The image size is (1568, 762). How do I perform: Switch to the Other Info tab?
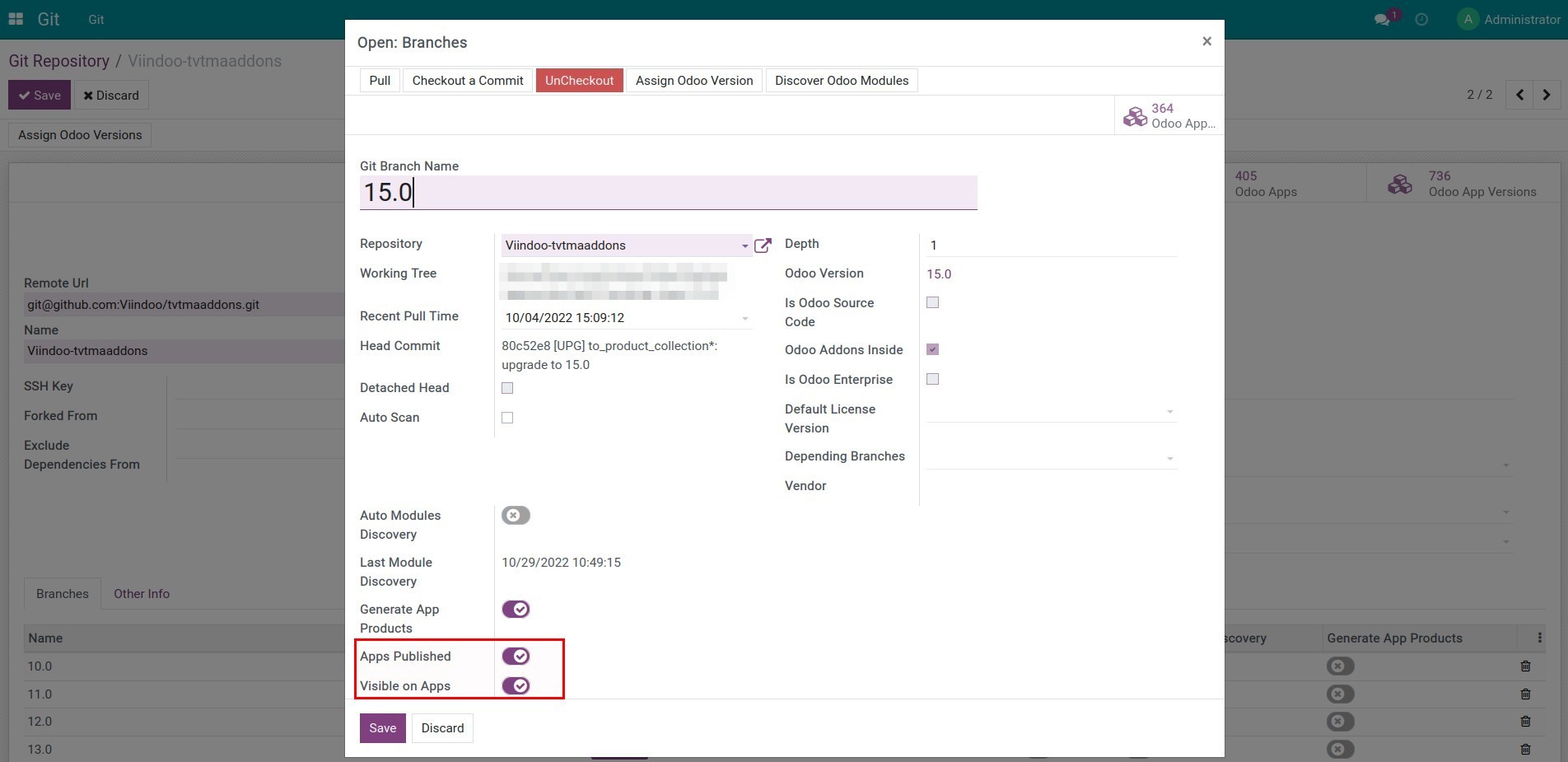142,594
